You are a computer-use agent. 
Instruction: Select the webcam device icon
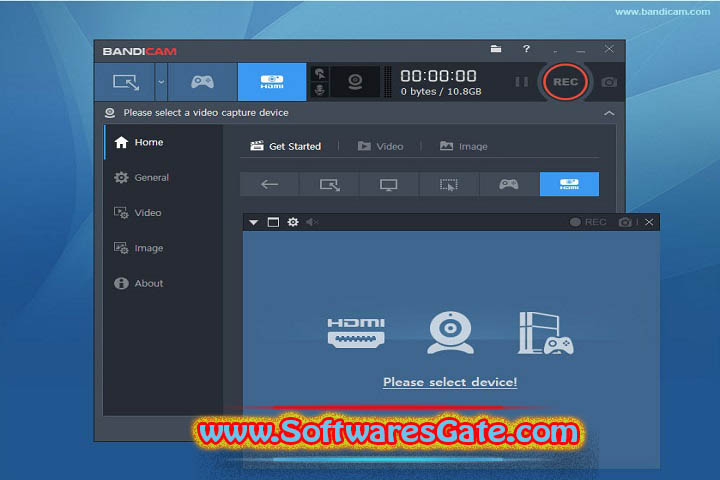(x=450, y=333)
